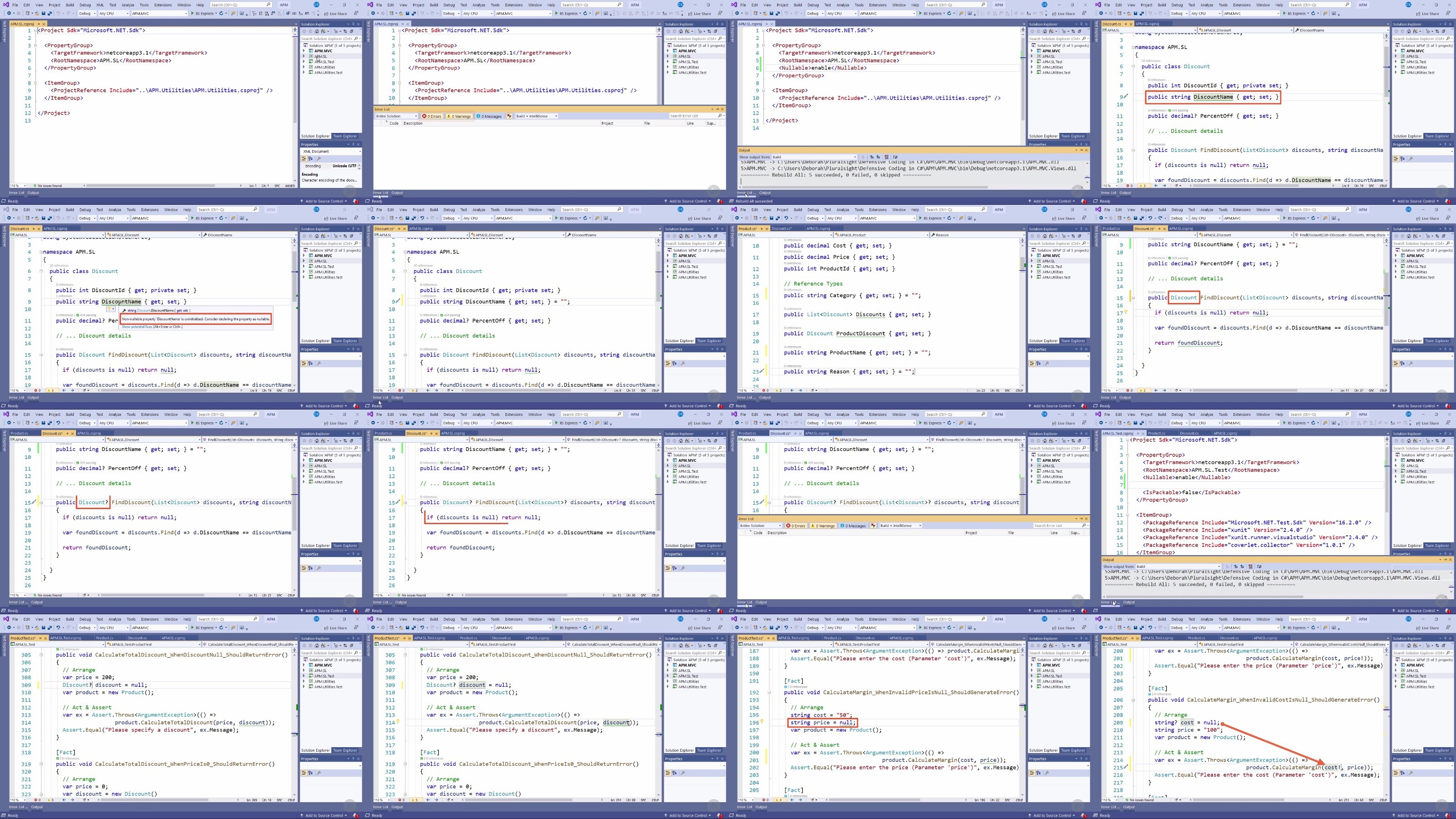This screenshot has height=819, width=1456.
Task: Click screwdriver quick-action on Product.cs line 23
Action: 761,371
